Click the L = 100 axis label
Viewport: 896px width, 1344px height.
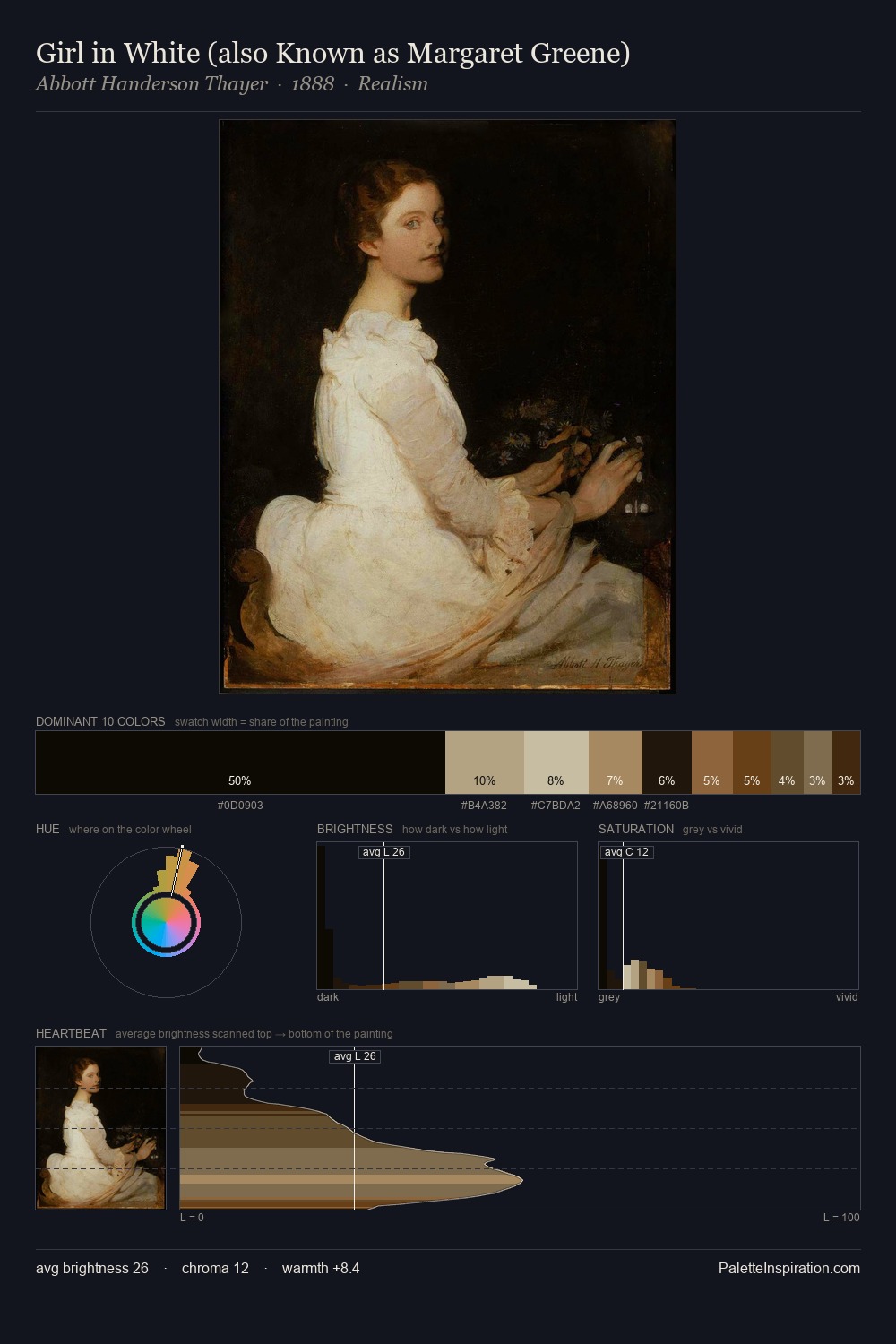(x=841, y=1218)
